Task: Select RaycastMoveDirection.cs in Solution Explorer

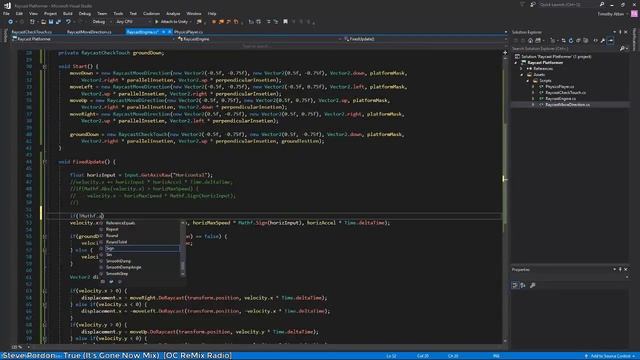Action: 567,104
